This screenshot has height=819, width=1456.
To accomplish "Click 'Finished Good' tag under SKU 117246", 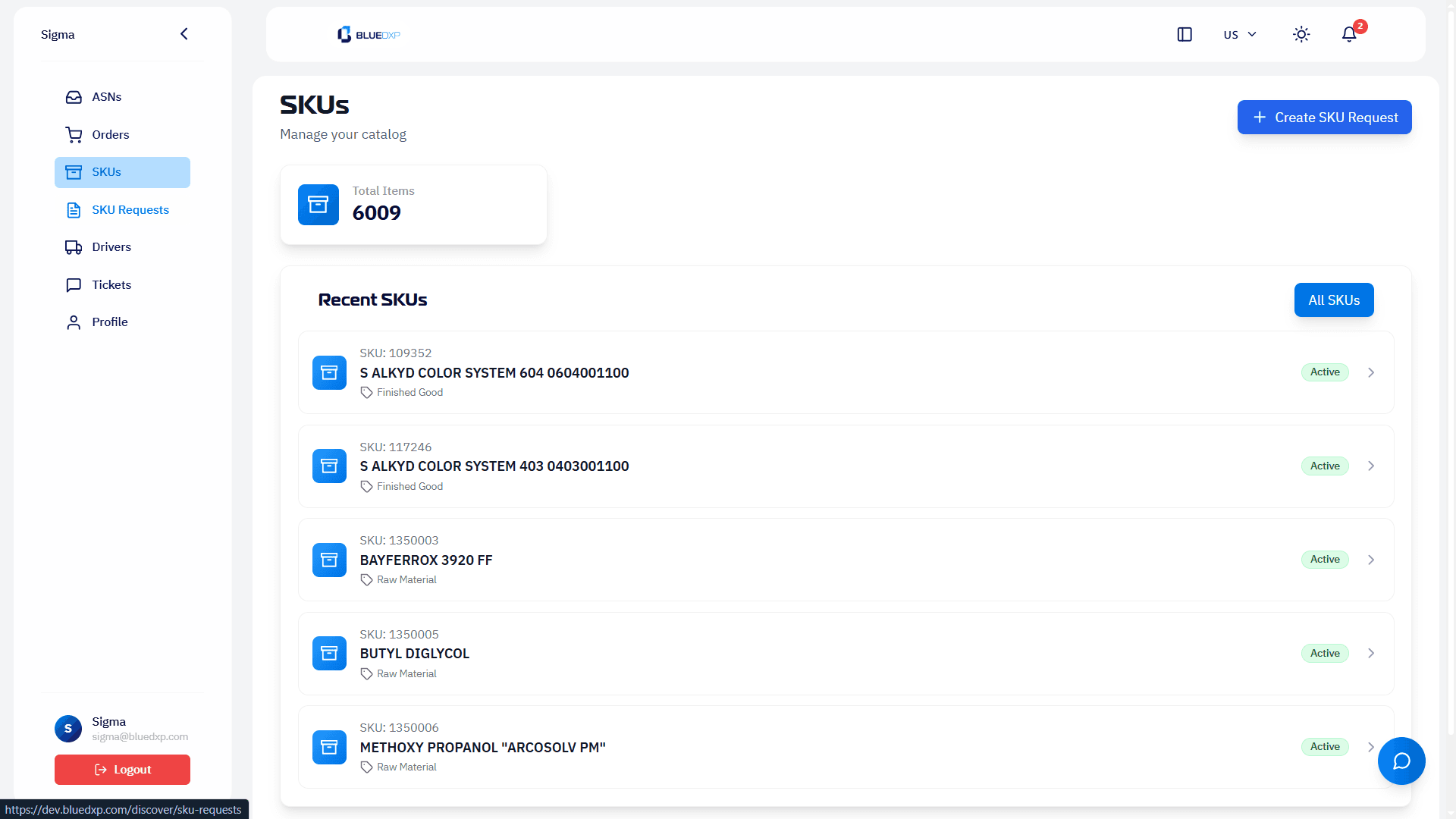I will pos(409,487).
